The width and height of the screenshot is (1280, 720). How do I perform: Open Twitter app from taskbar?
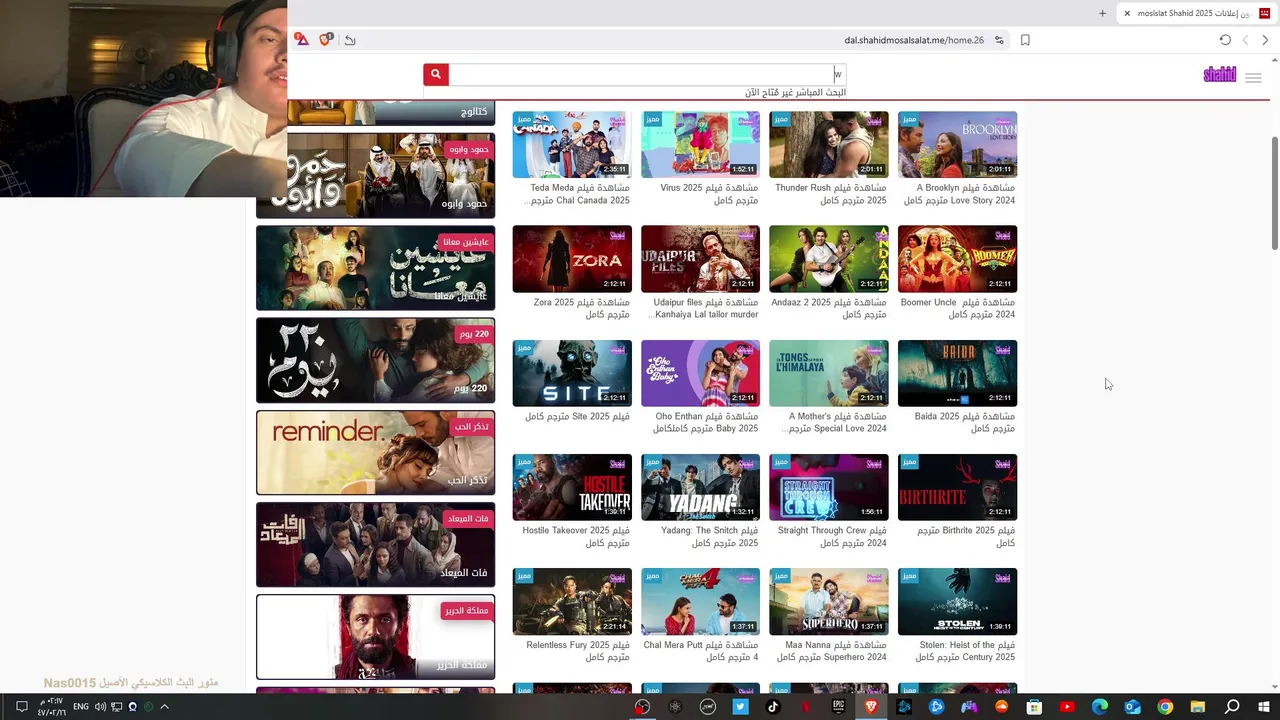[x=740, y=707]
